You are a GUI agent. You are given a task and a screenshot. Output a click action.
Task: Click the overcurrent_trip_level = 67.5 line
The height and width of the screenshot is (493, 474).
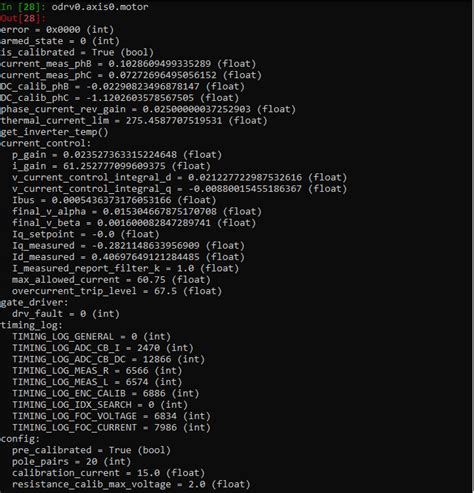(x=117, y=291)
